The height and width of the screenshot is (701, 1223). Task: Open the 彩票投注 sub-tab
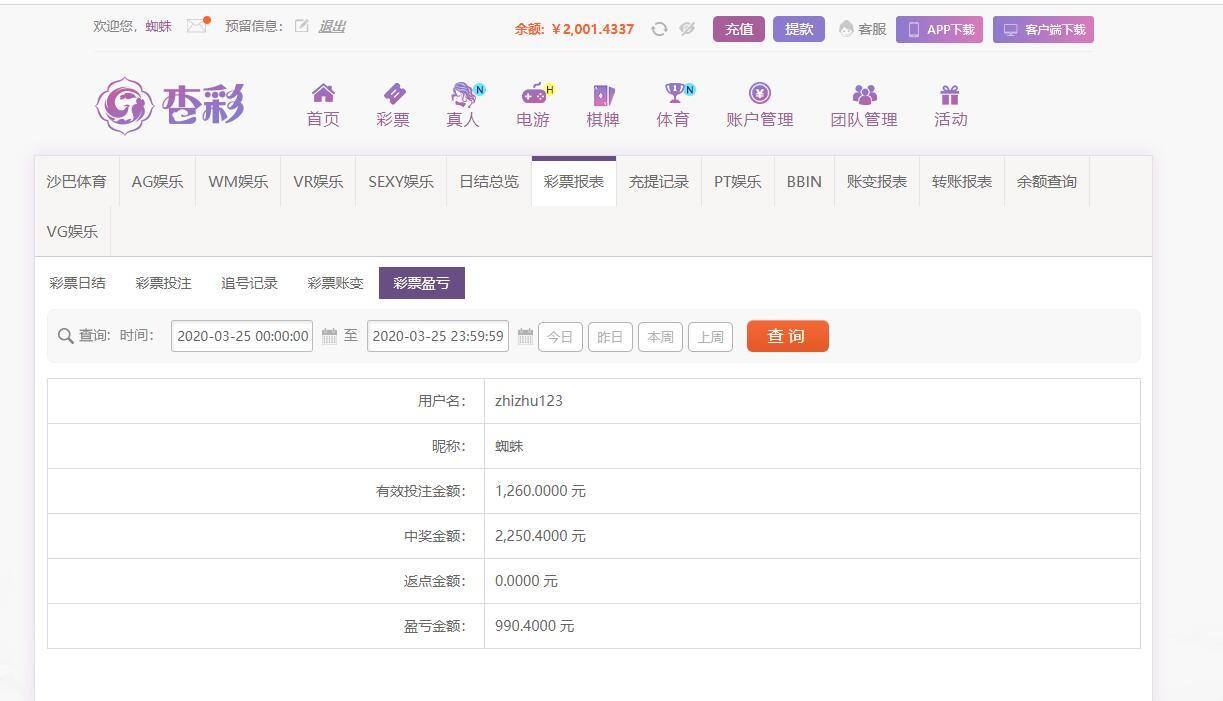point(163,283)
